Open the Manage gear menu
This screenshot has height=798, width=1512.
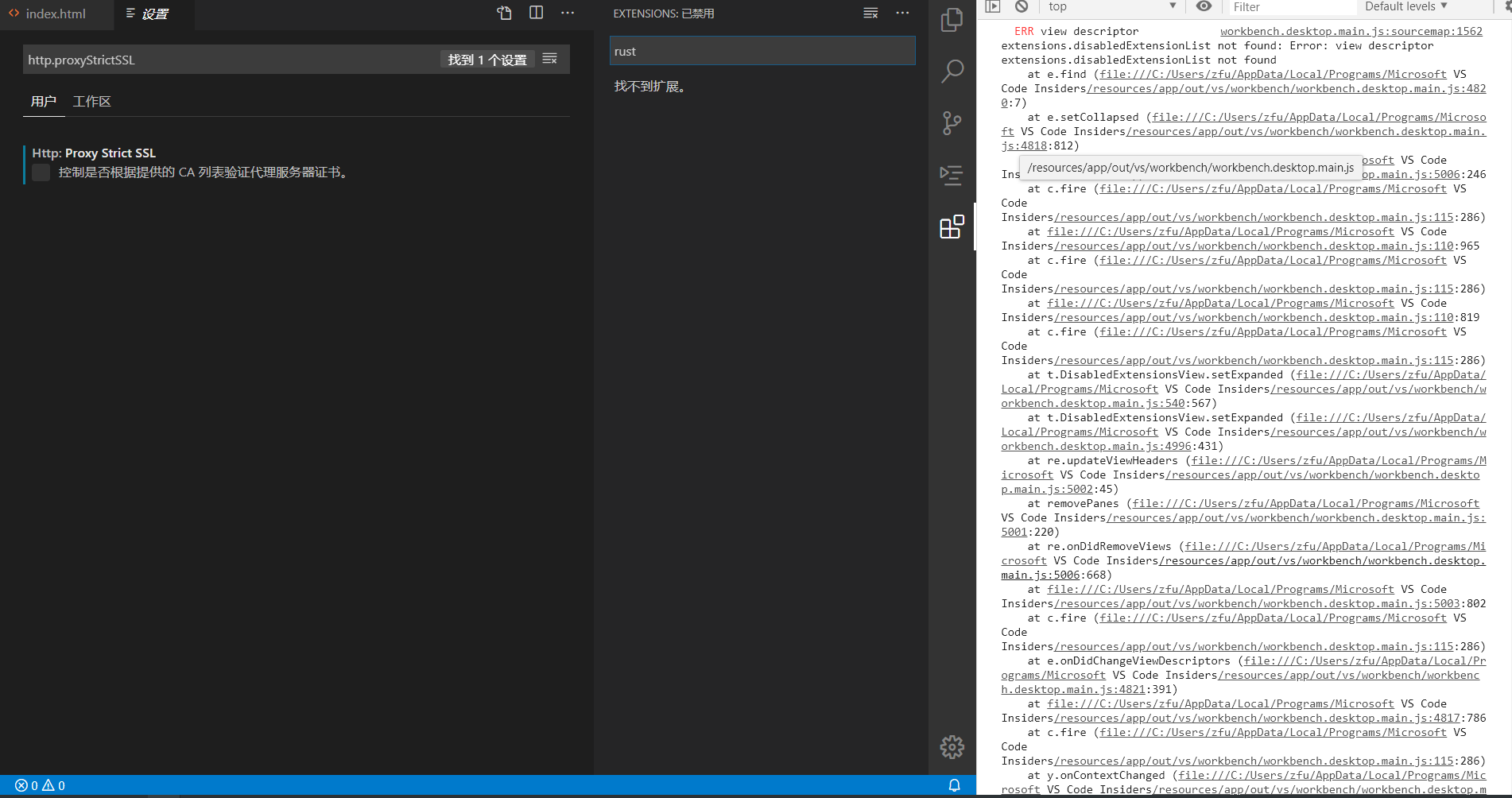pyautogui.click(x=952, y=747)
